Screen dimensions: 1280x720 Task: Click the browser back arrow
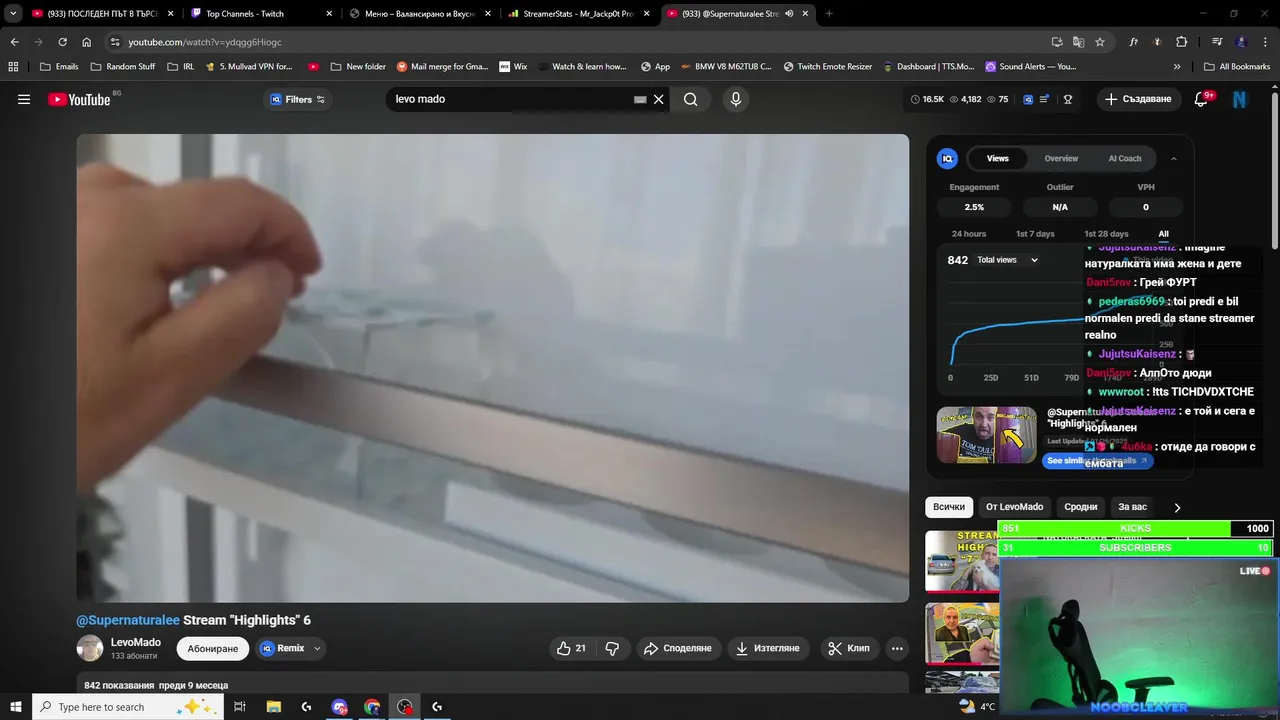pos(14,42)
